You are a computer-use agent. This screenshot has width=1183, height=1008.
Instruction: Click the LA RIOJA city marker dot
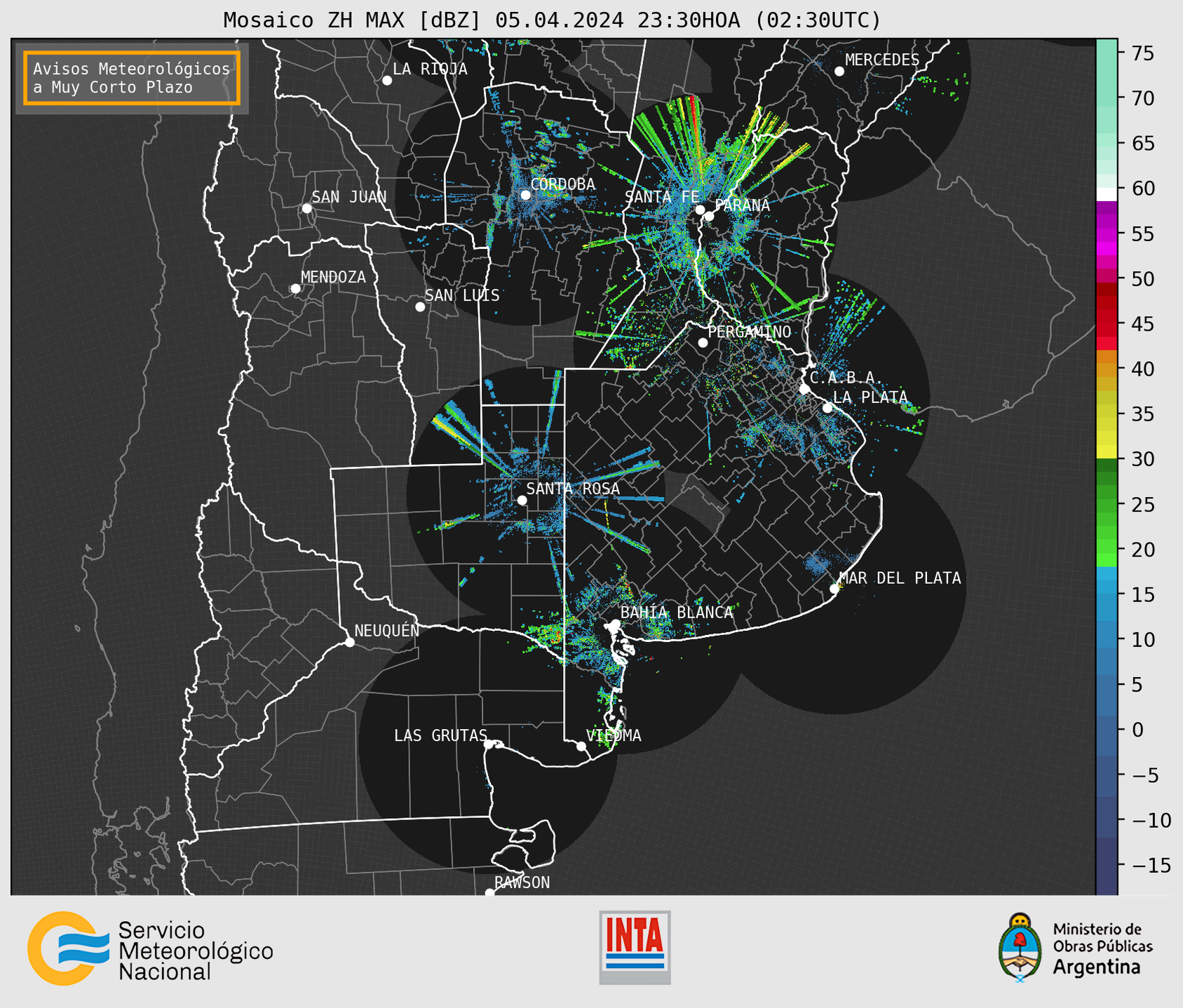point(387,81)
